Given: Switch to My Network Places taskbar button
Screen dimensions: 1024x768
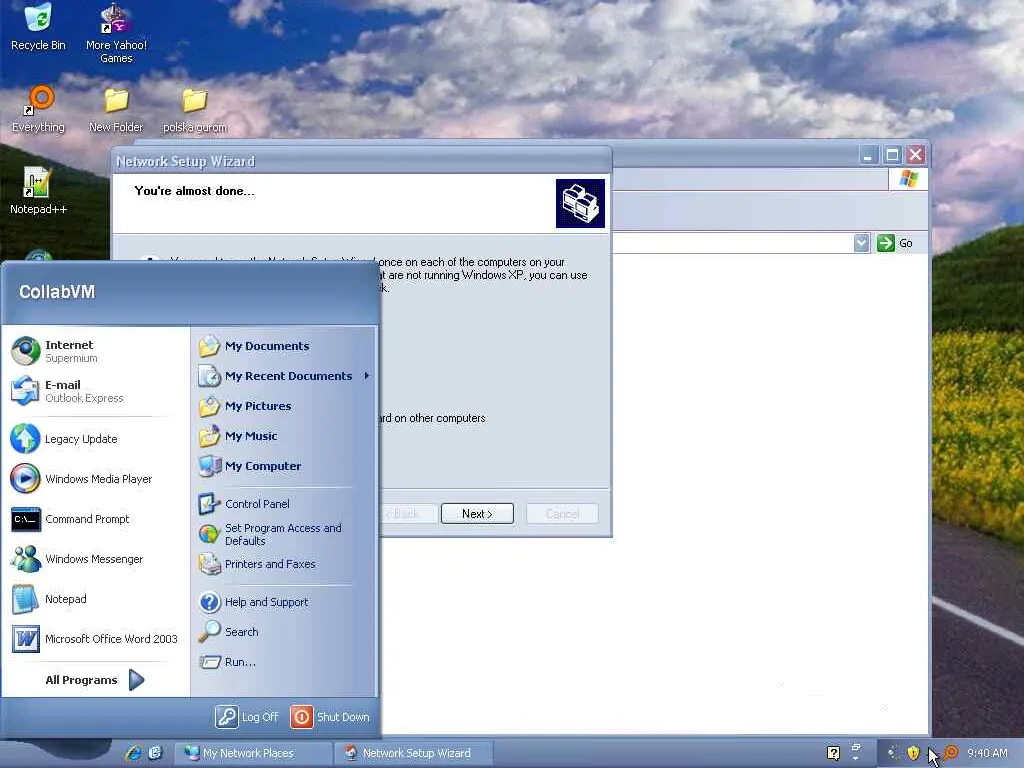Looking at the screenshot, I should (252, 753).
